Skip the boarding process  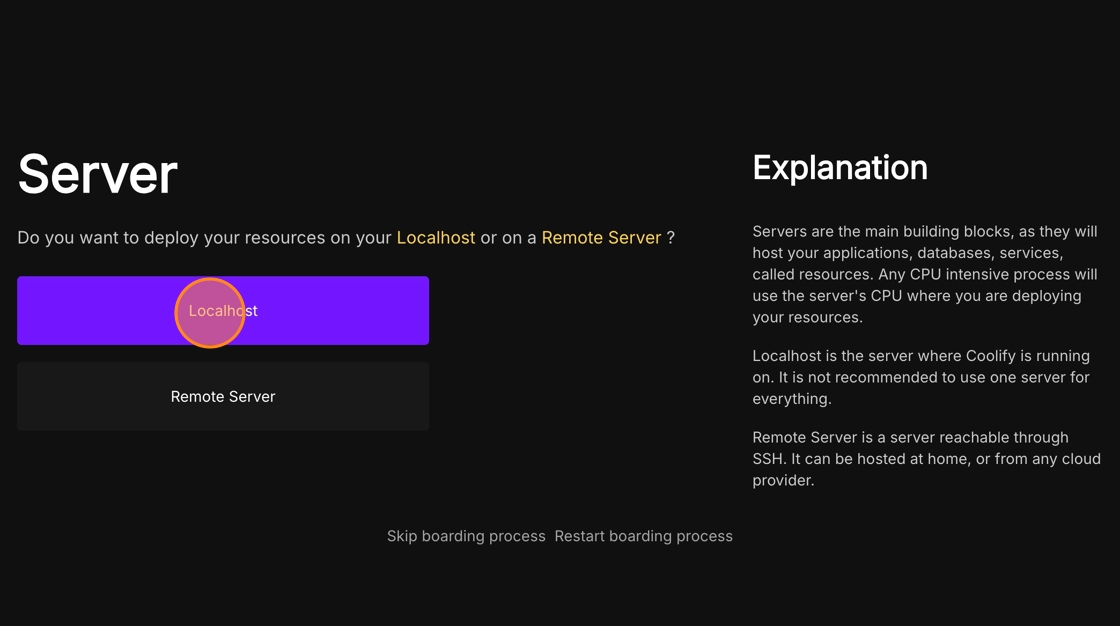tap(466, 536)
